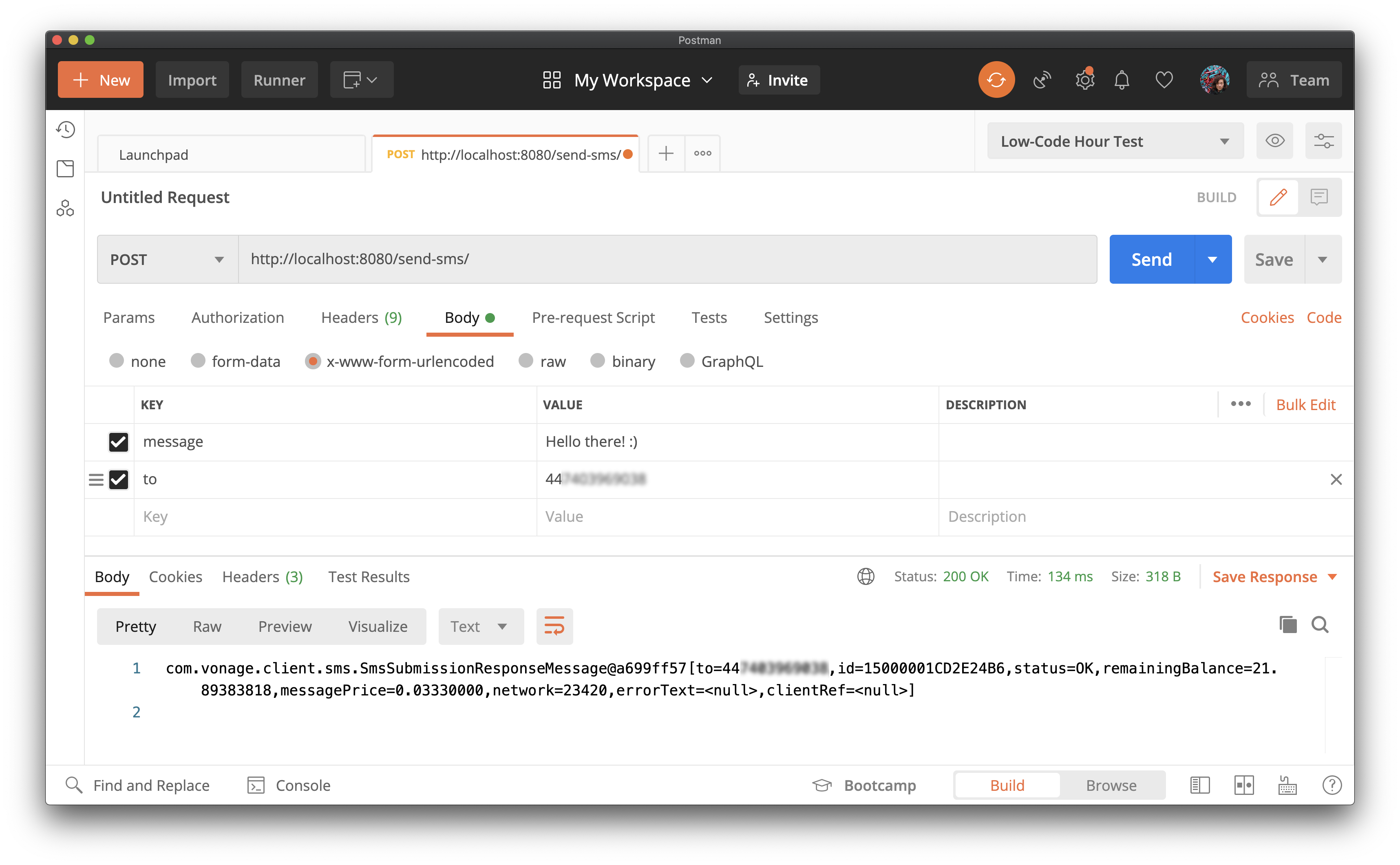Toggle the sidebar pane icon
The height and width of the screenshot is (865, 1400).
pos(1200,786)
